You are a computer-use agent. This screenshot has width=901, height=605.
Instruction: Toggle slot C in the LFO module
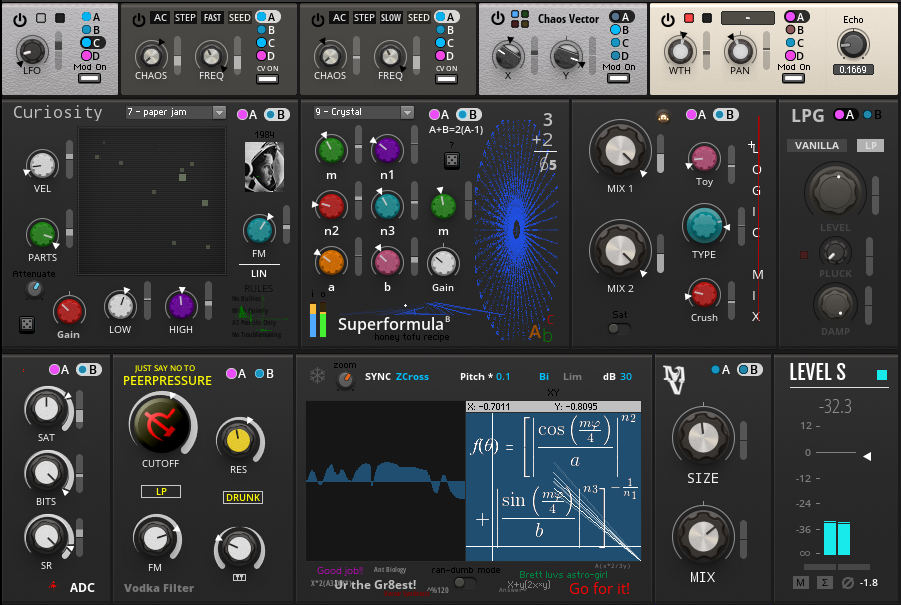92,43
